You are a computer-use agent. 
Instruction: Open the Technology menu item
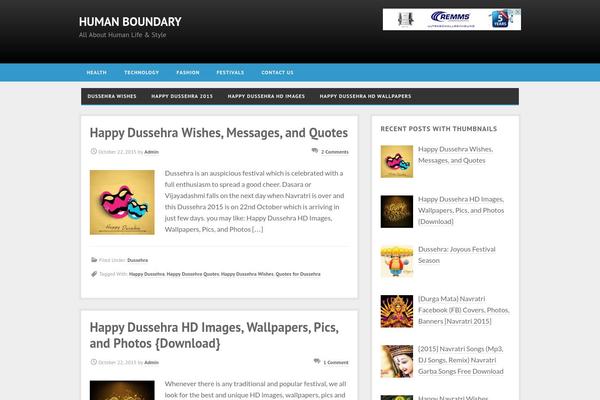[x=141, y=72]
